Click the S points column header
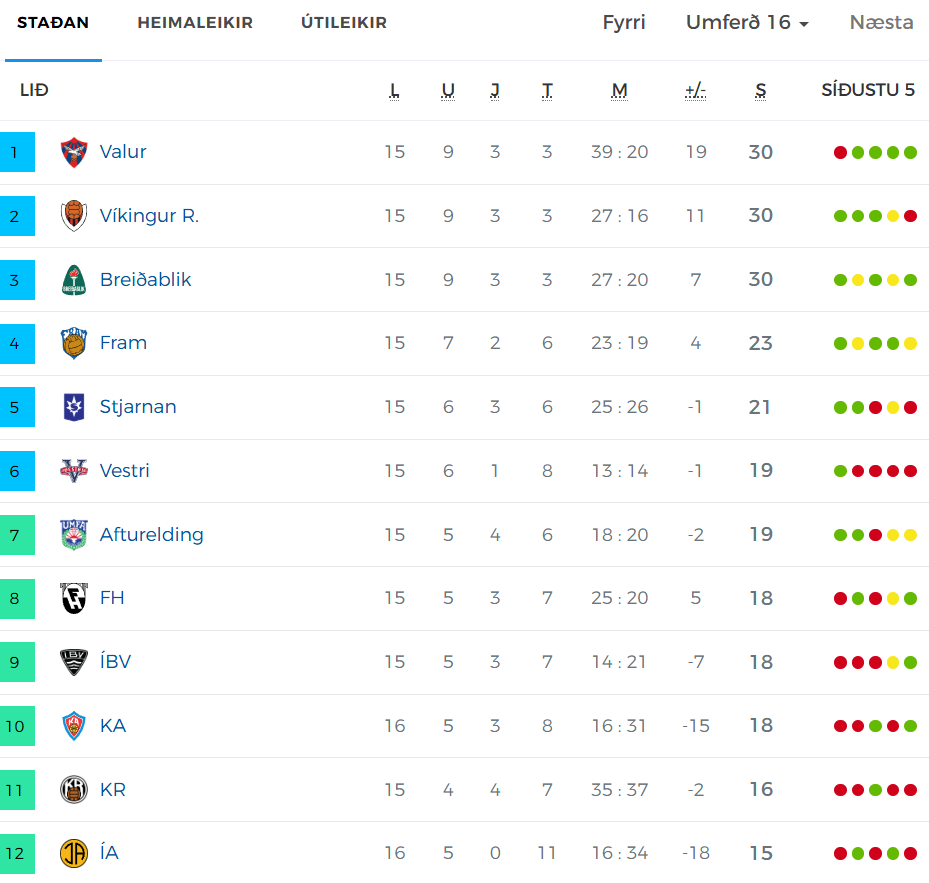The width and height of the screenshot is (929, 883). click(761, 91)
